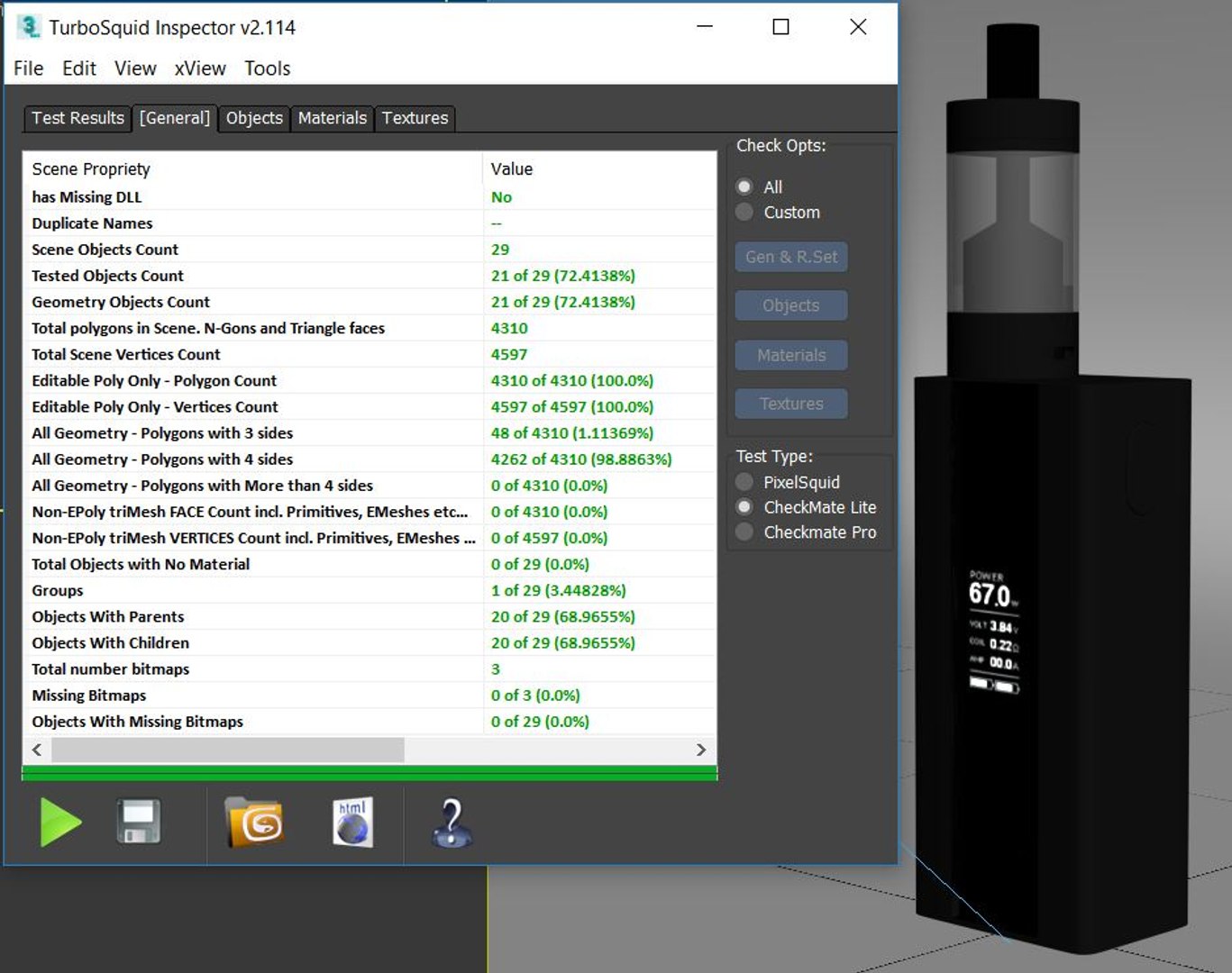The height and width of the screenshot is (973, 1232).
Task: Click the floppy disk save icon
Action: point(139,821)
